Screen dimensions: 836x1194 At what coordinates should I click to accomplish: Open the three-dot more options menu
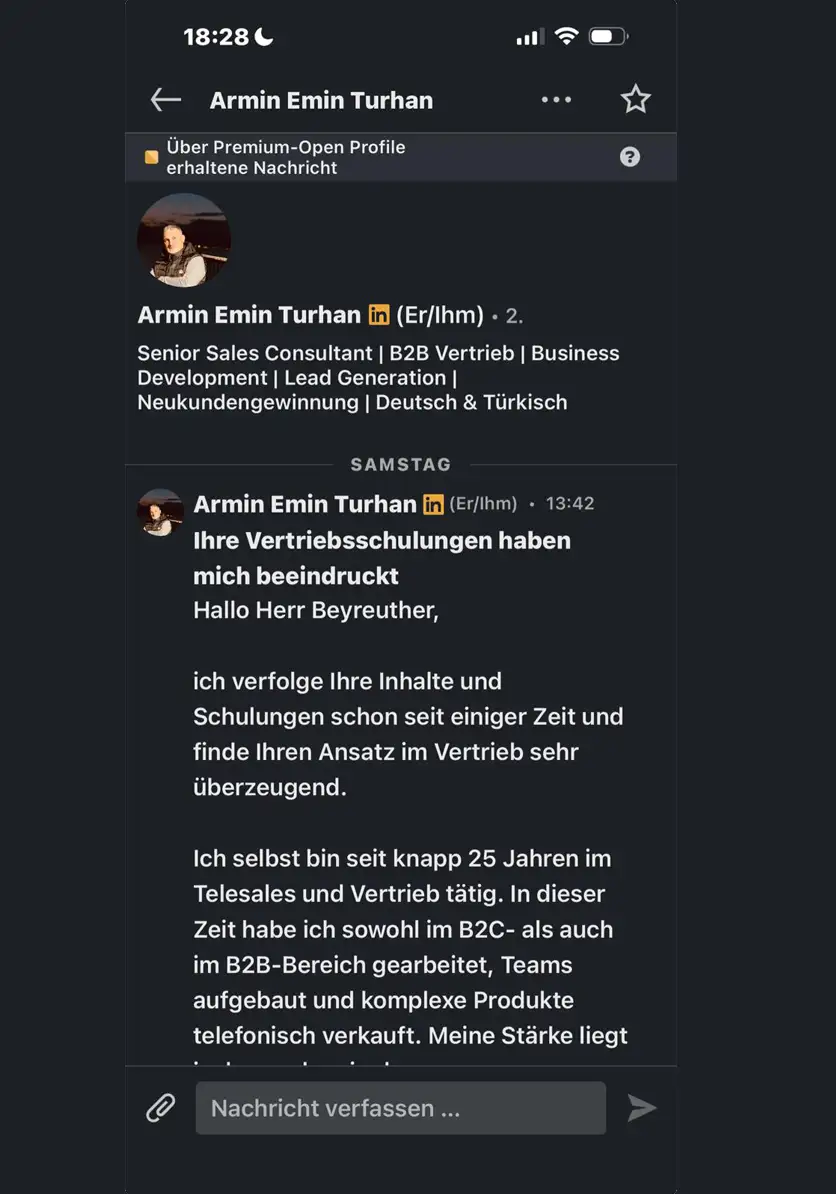click(x=556, y=100)
